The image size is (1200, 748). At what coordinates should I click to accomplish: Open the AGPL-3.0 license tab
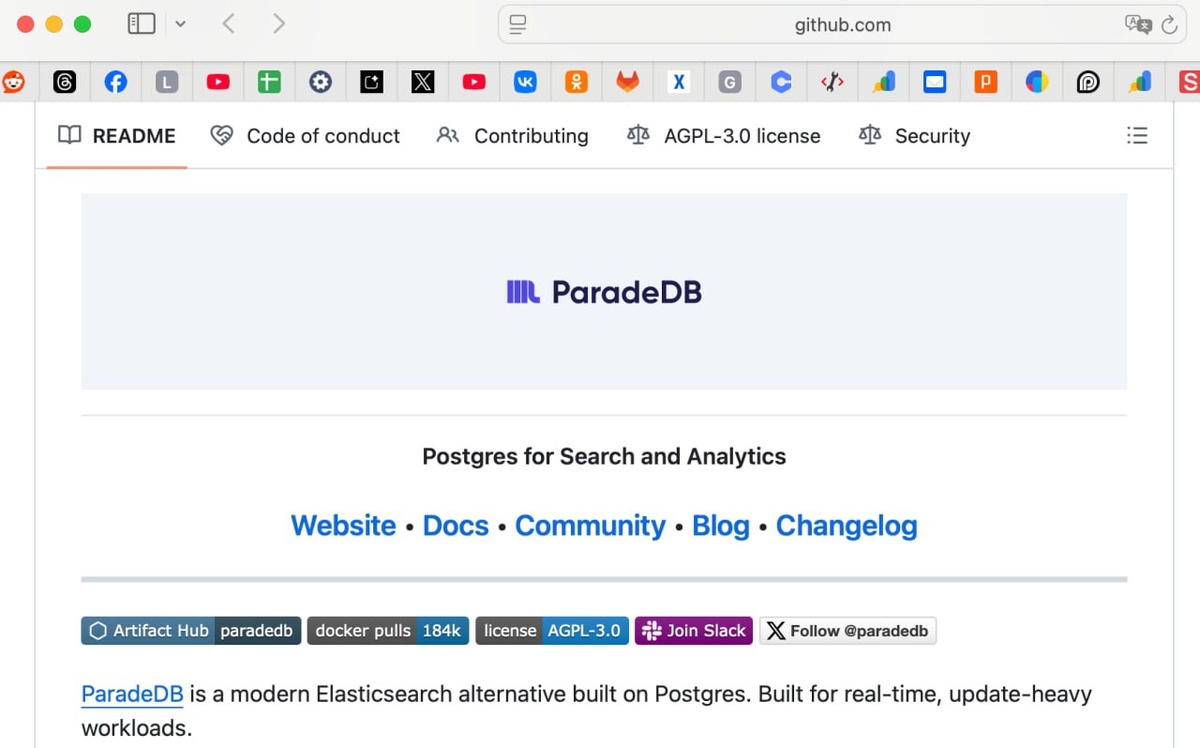[723, 136]
